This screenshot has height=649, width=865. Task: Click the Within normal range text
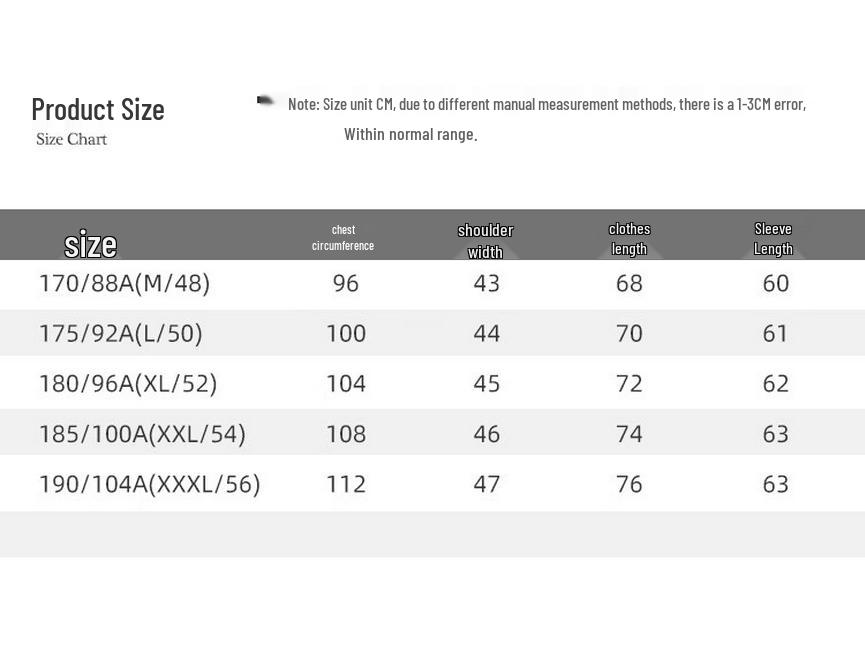[x=410, y=134]
